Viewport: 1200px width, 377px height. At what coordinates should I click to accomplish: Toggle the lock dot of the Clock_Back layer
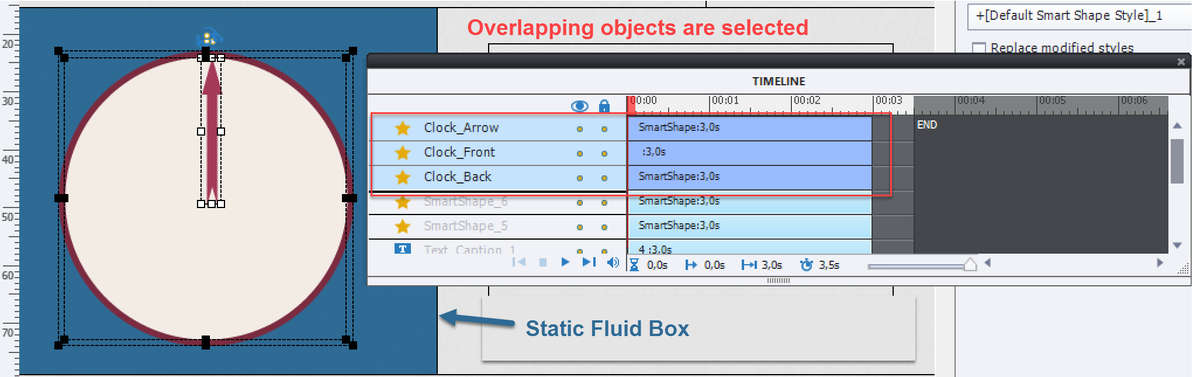tap(604, 178)
